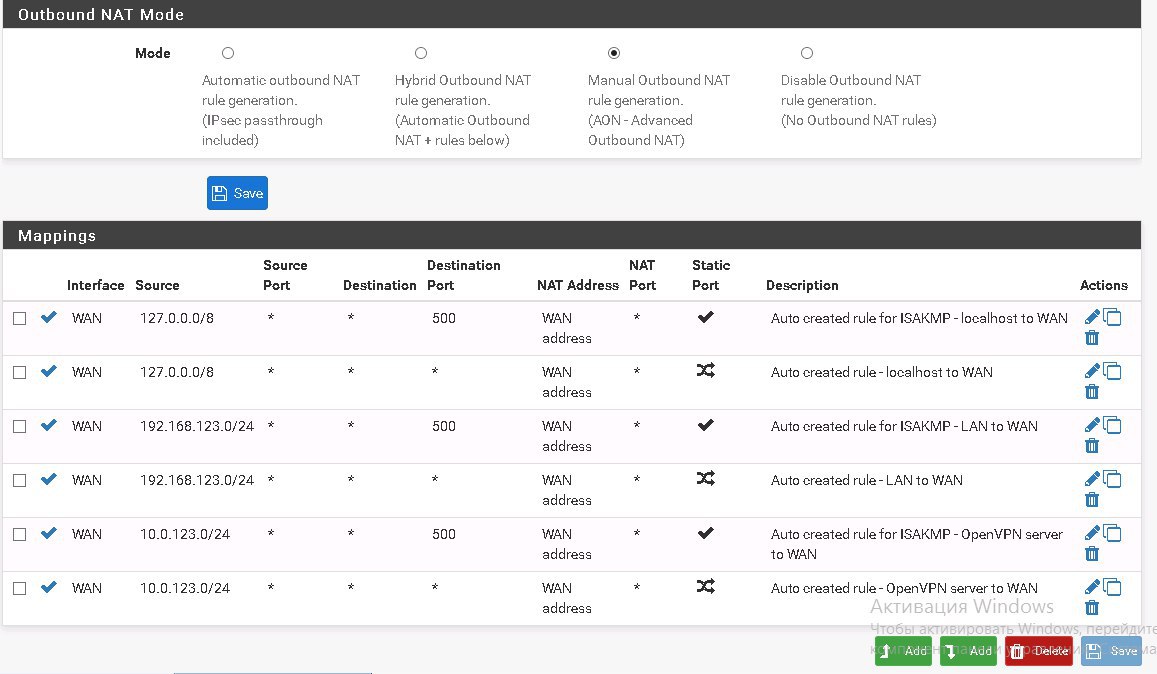Delete the ISAKMP LAN to WAN rule
This screenshot has height=674, width=1157.
point(1092,446)
